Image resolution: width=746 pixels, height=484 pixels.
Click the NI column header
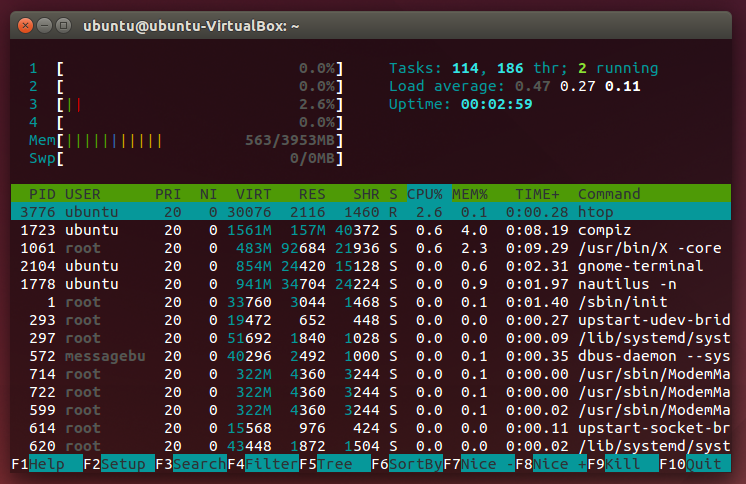click(x=208, y=194)
